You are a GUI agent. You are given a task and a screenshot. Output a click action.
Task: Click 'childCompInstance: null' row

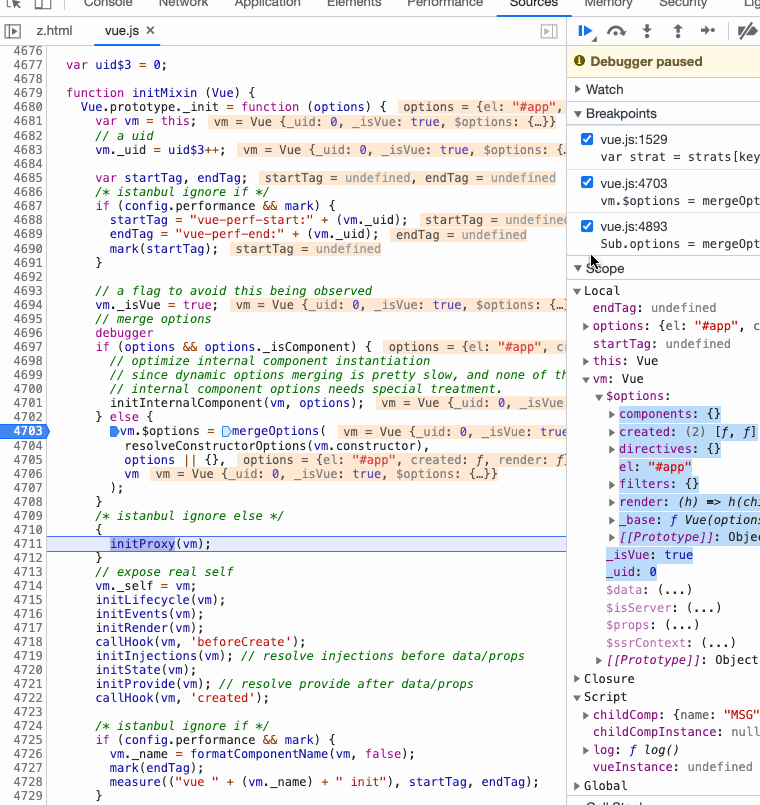(676, 732)
